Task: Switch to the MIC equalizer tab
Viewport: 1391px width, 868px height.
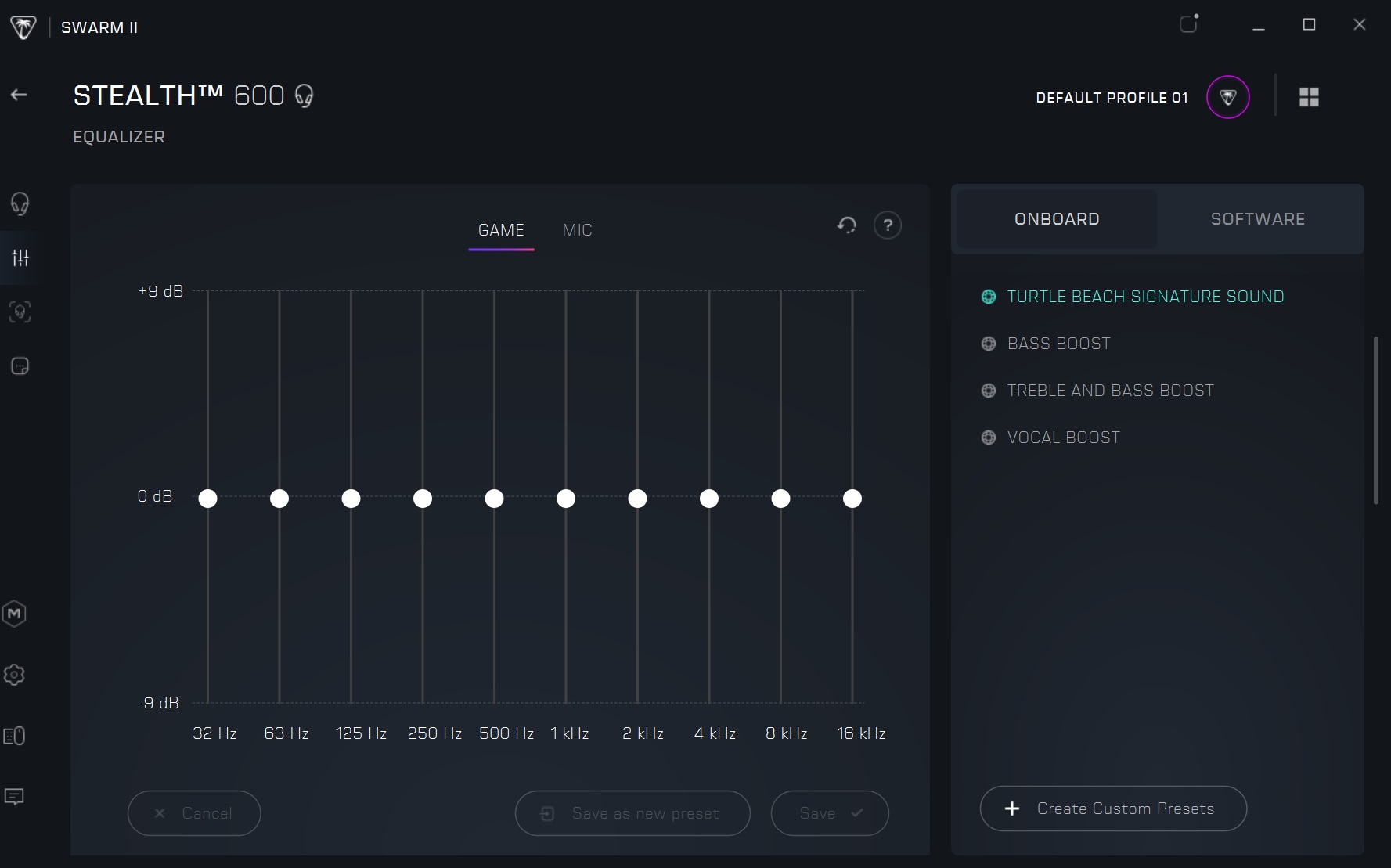Action: (x=577, y=230)
